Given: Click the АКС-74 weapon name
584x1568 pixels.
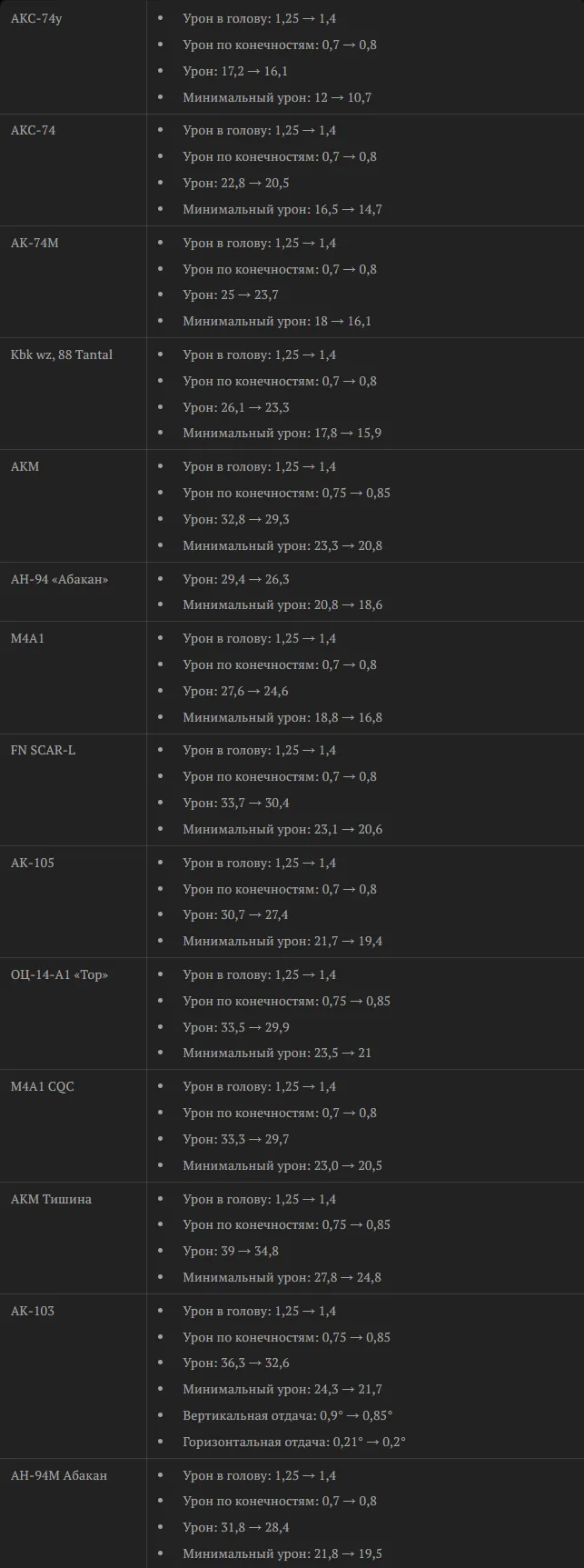Looking at the screenshot, I should pos(33,130).
